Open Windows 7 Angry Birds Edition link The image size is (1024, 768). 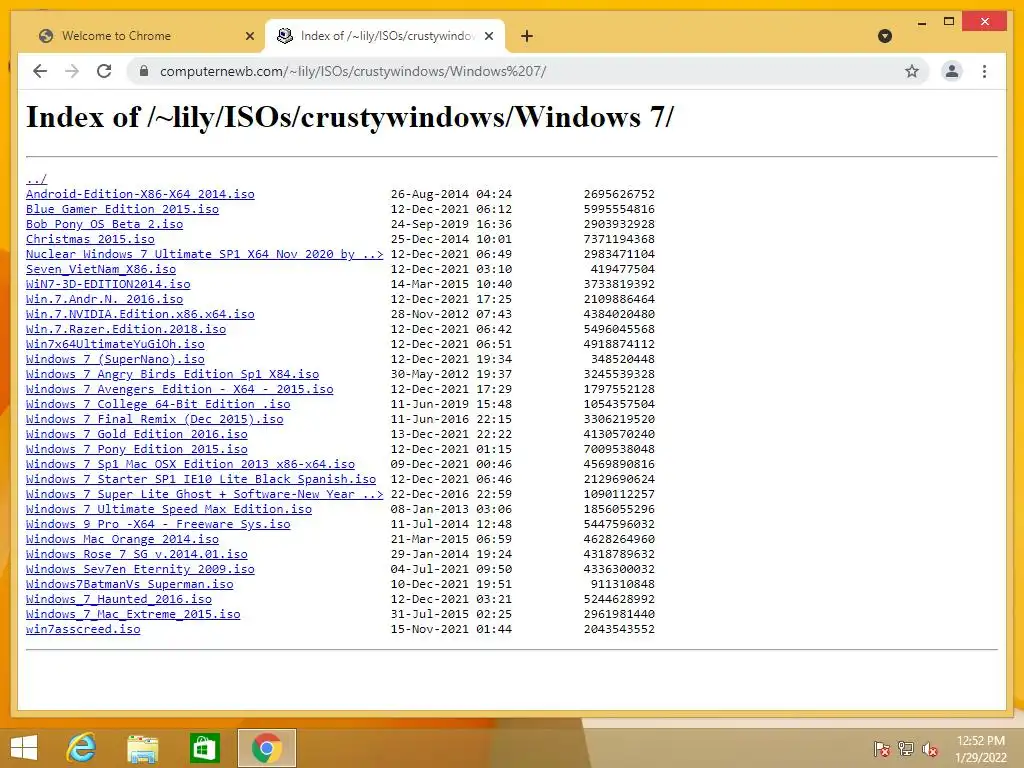coord(172,374)
